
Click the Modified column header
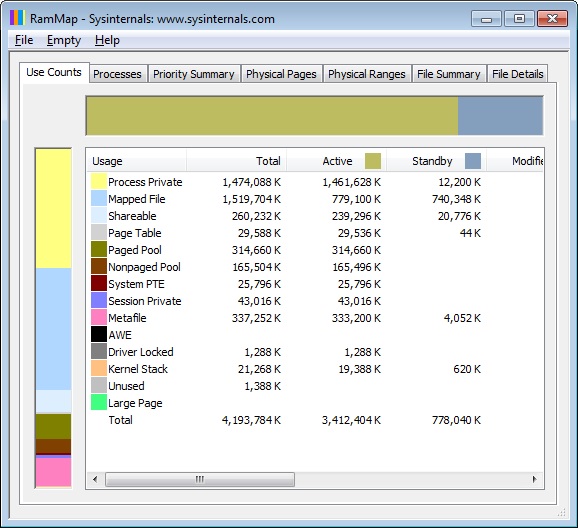point(515,161)
